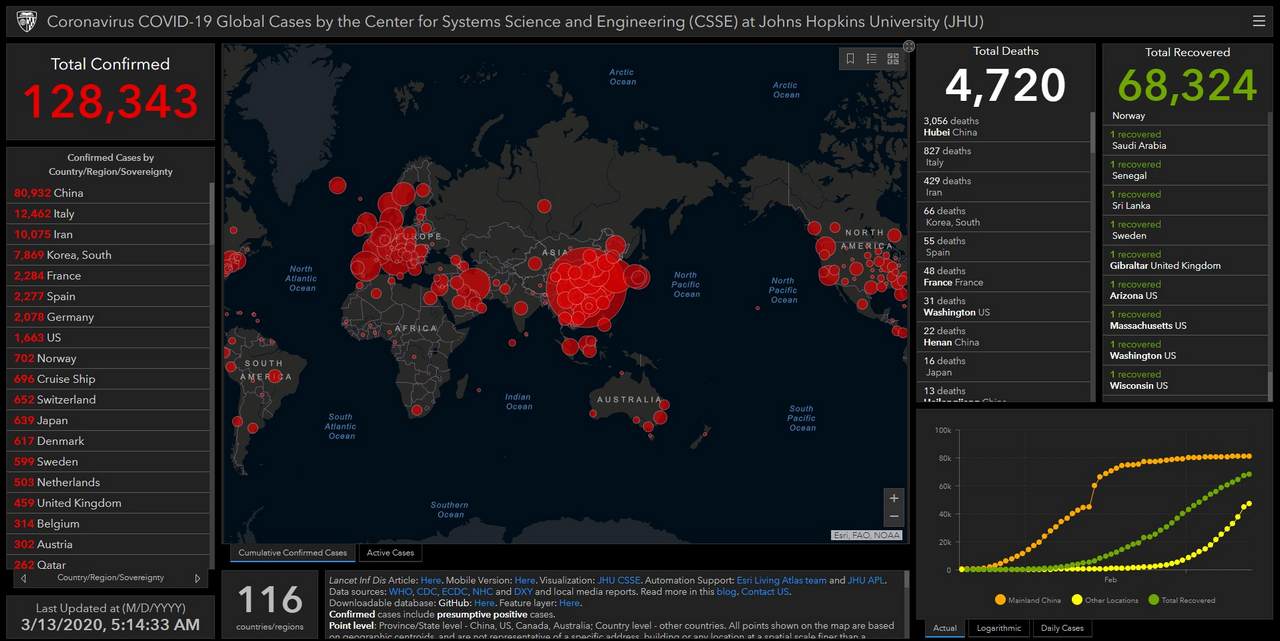This screenshot has height=641, width=1280.
Task: Click the Esri, FAO, NOAA map attribution
Action: click(867, 536)
